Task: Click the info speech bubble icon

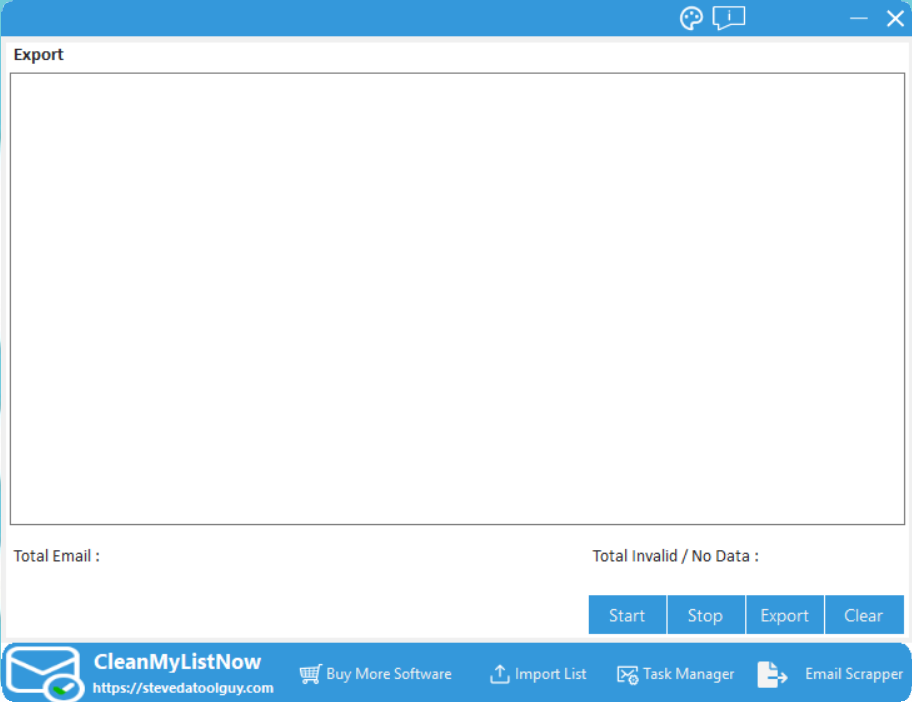Action: (x=729, y=18)
